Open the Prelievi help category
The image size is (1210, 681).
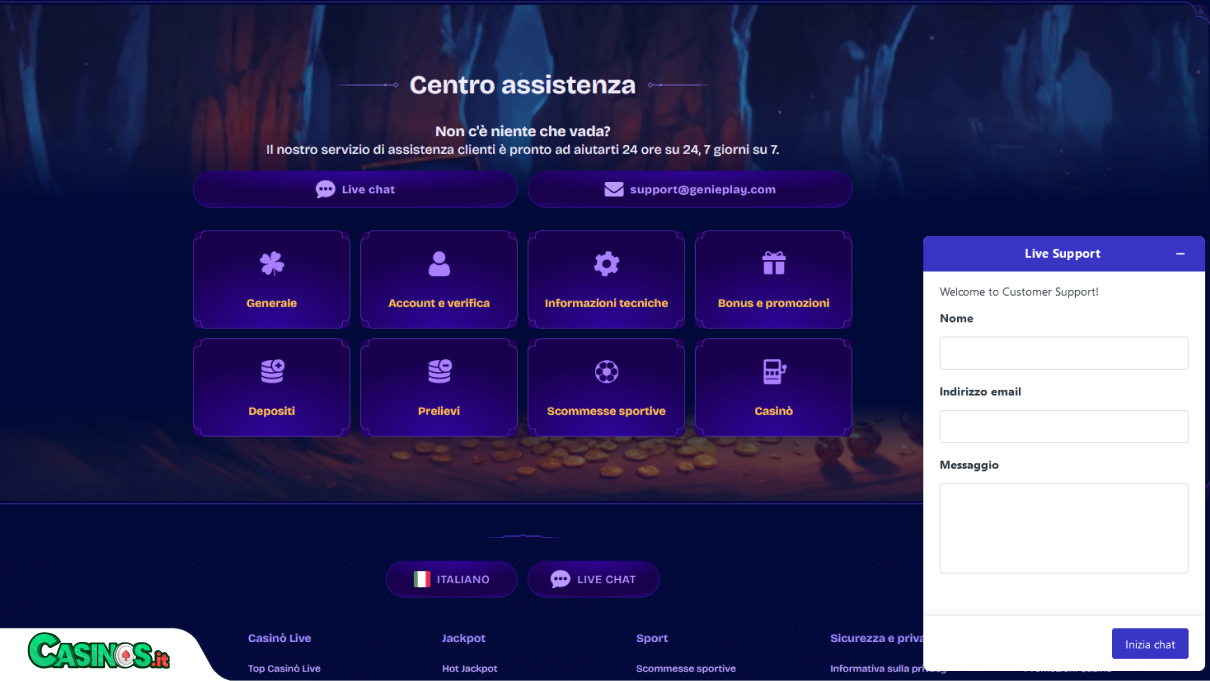pyautogui.click(x=439, y=388)
